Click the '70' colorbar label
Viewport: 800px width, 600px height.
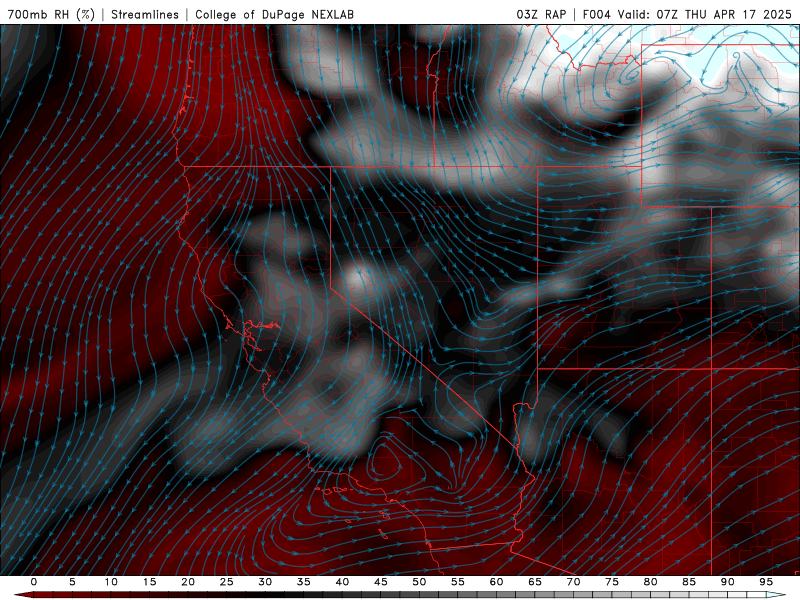tap(573, 582)
